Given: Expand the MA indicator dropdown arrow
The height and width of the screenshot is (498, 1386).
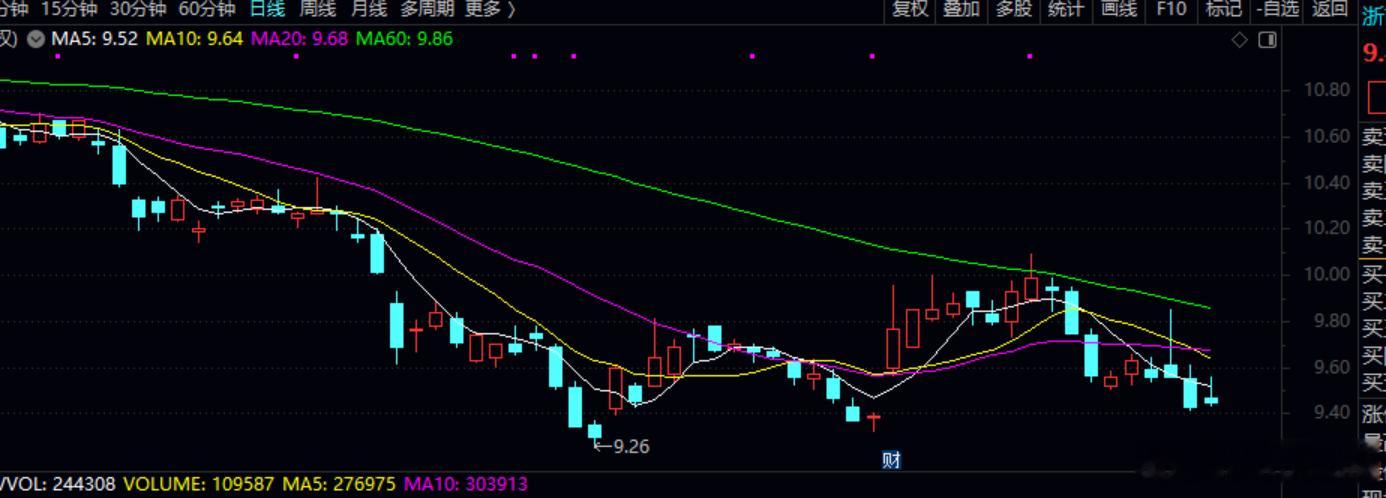Looking at the screenshot, I should (36, 39).
